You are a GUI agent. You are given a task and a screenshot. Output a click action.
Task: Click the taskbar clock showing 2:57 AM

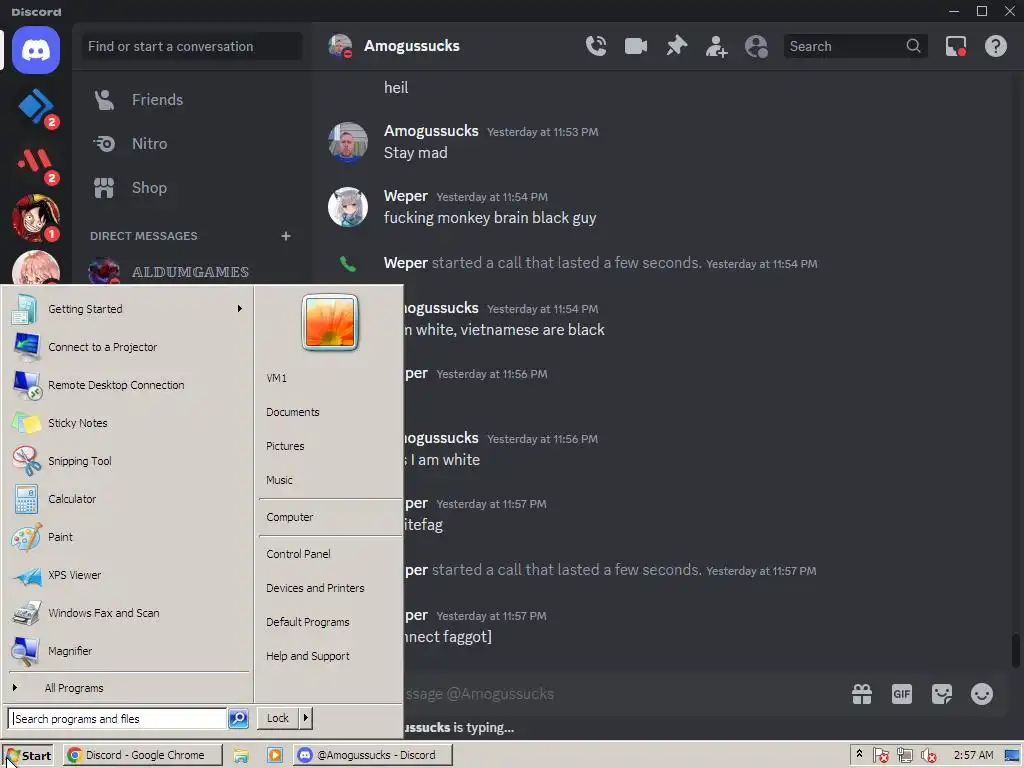(973, 755)
